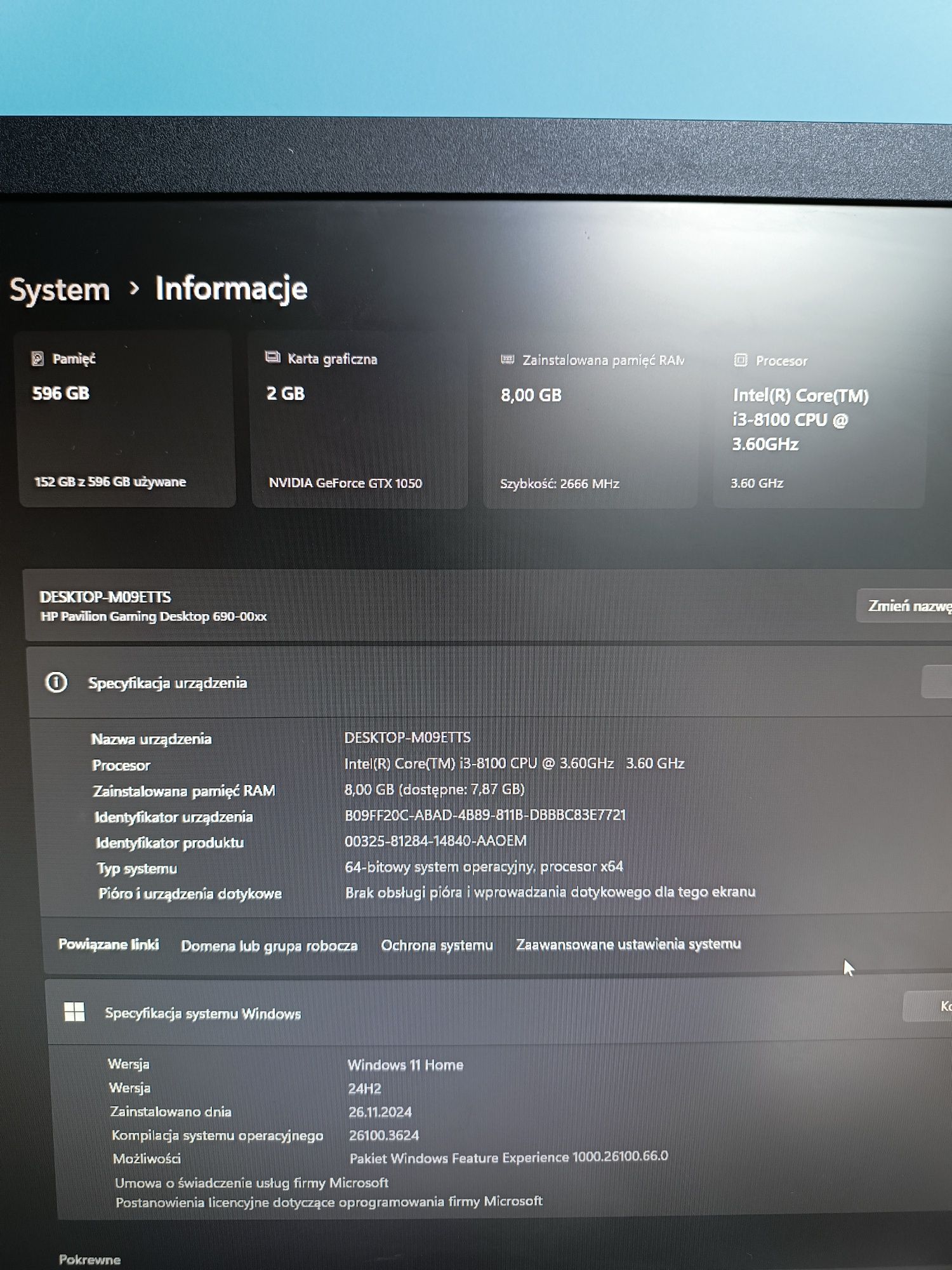The width and height of the screenshot is (952, 1270).
Task: Click the graphics card icon beside Karta graficzna
Action: [x=272, y=358]
